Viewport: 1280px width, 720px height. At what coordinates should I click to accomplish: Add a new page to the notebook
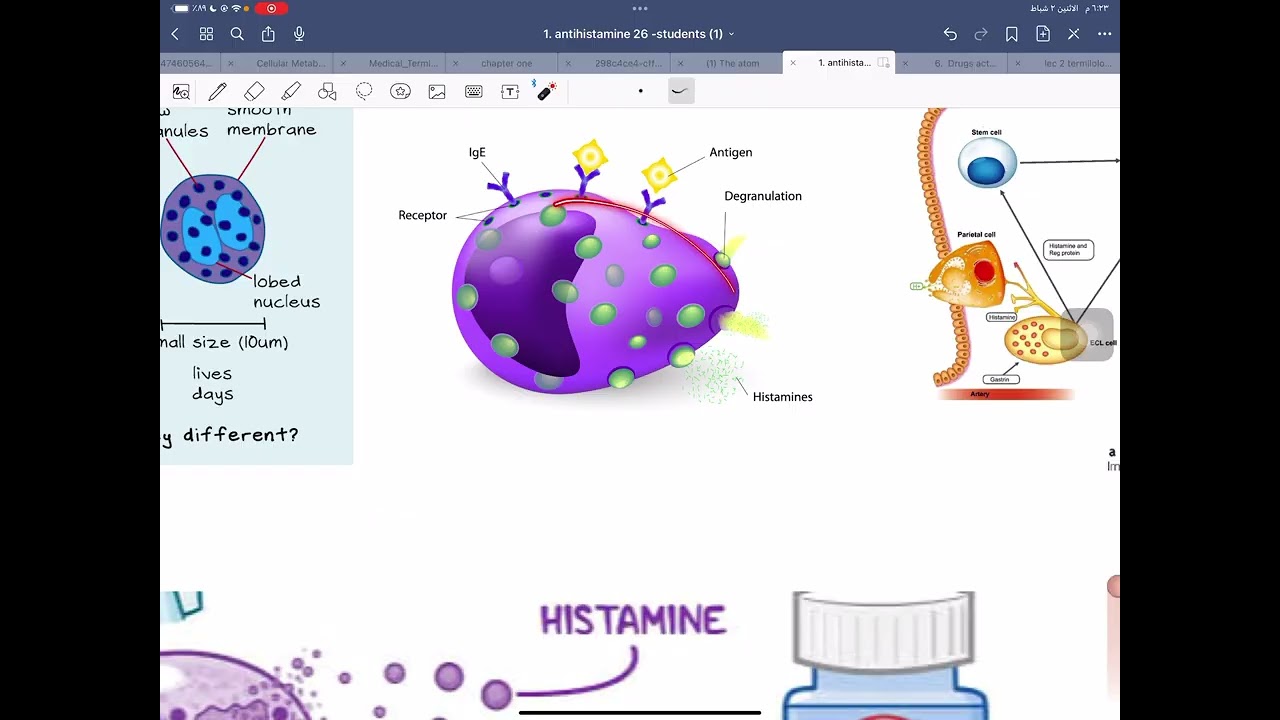(x=1043, y=34)
